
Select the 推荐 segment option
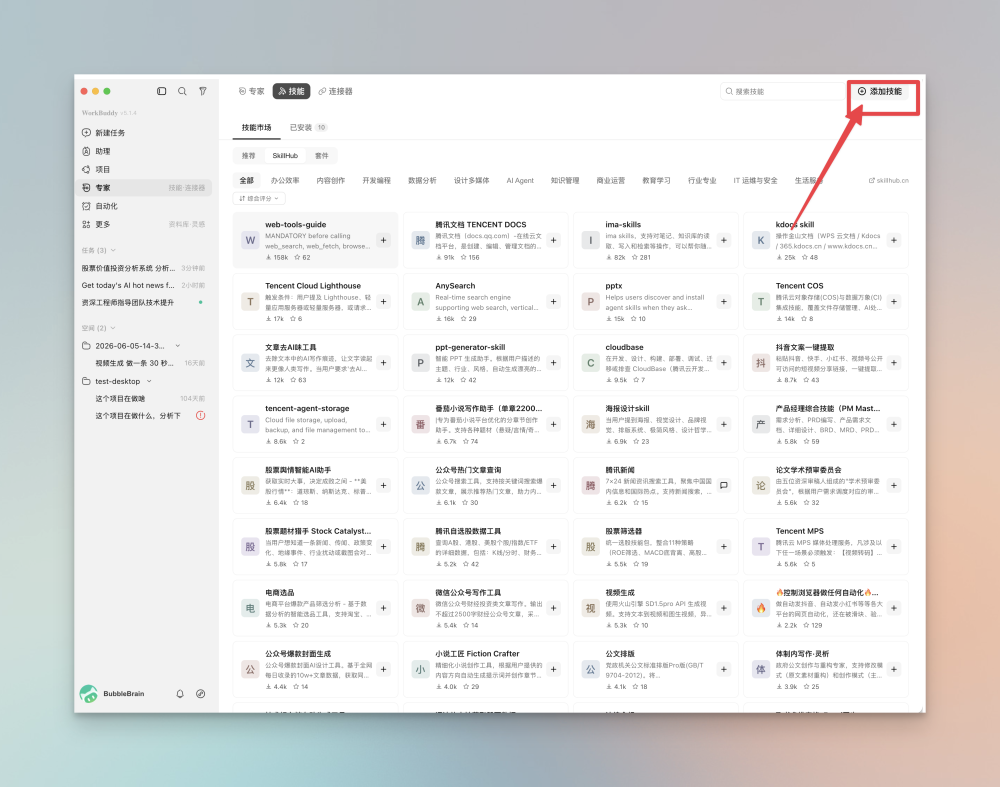tap(249, 156)
